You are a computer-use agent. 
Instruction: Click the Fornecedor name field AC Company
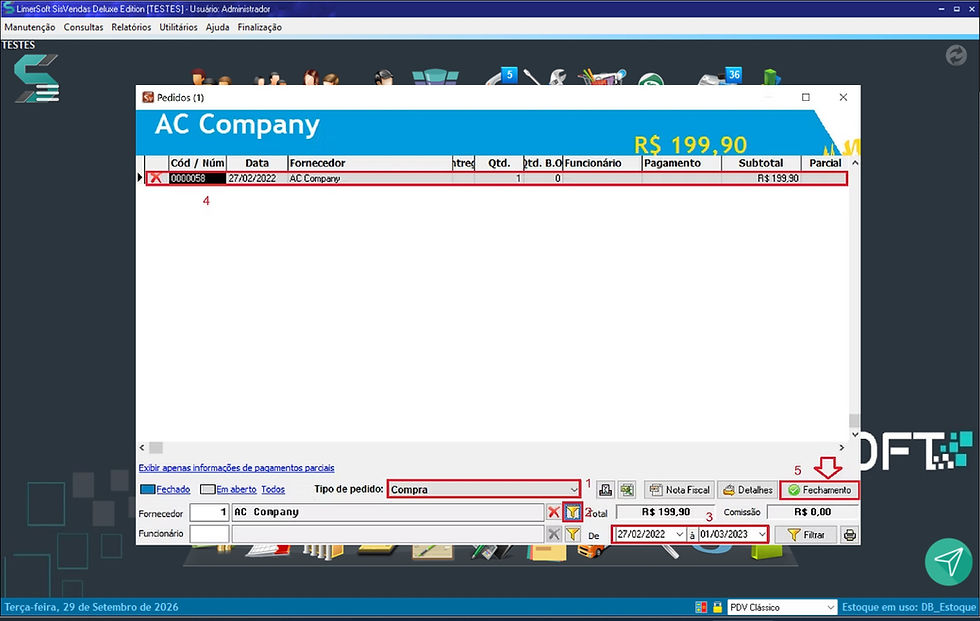(x=388, y=513)
